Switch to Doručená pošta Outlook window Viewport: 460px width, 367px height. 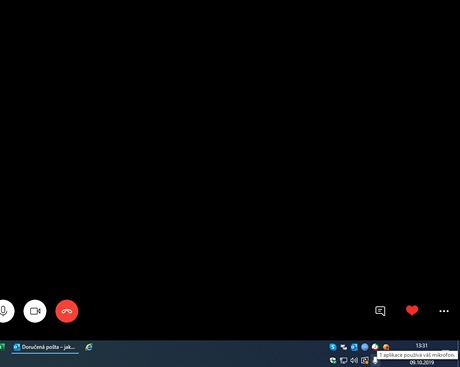(45, 347)
